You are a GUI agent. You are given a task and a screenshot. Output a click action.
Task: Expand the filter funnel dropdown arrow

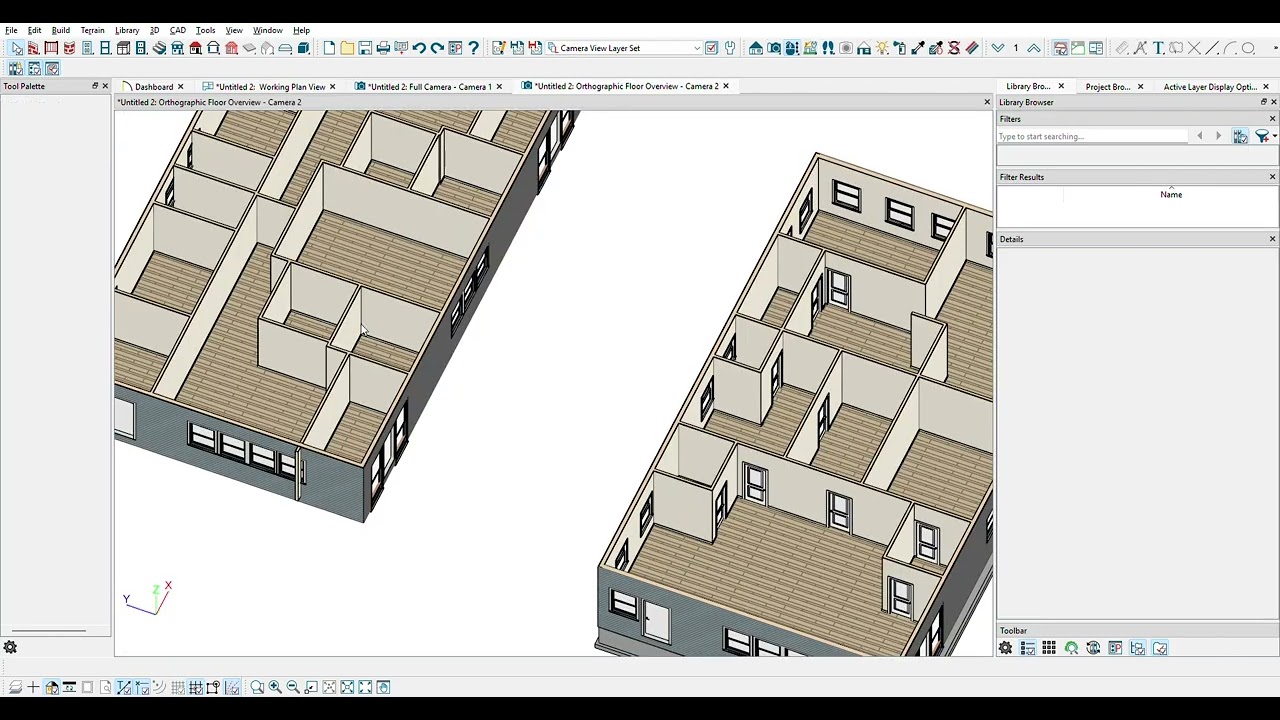coord(1274,136)
